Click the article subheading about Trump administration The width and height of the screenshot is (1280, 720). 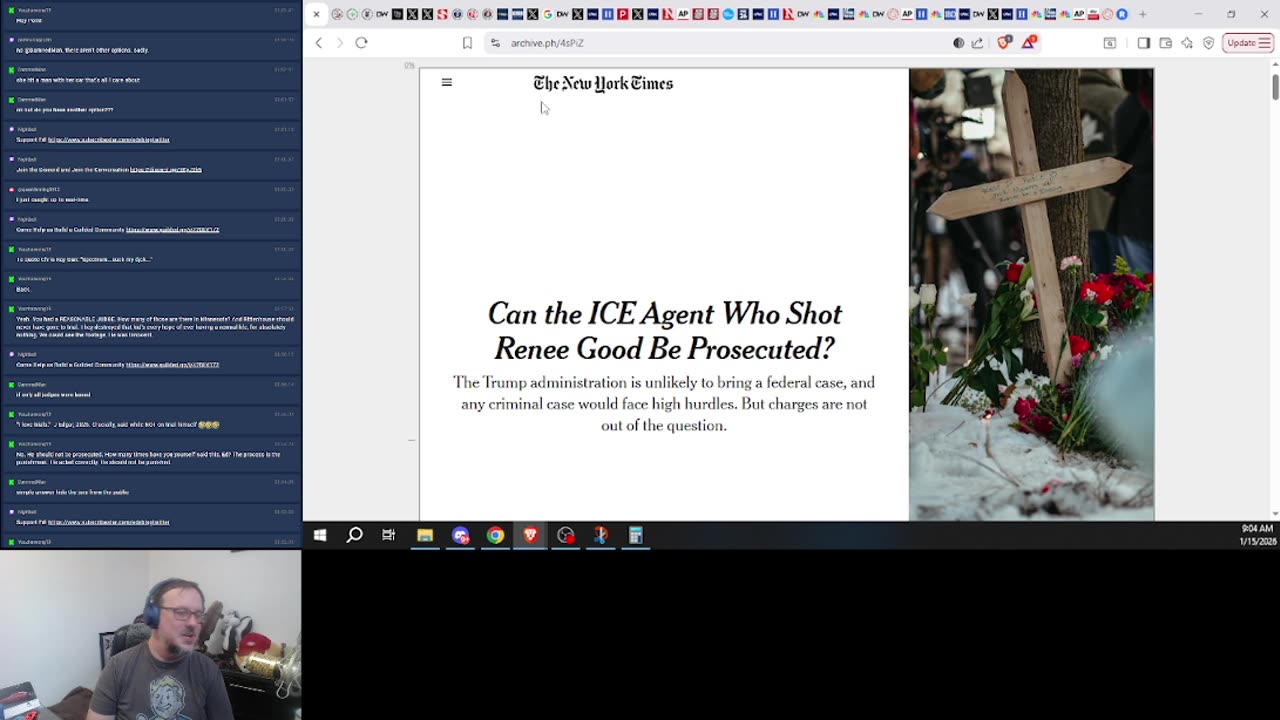click(x=664, y=404)
